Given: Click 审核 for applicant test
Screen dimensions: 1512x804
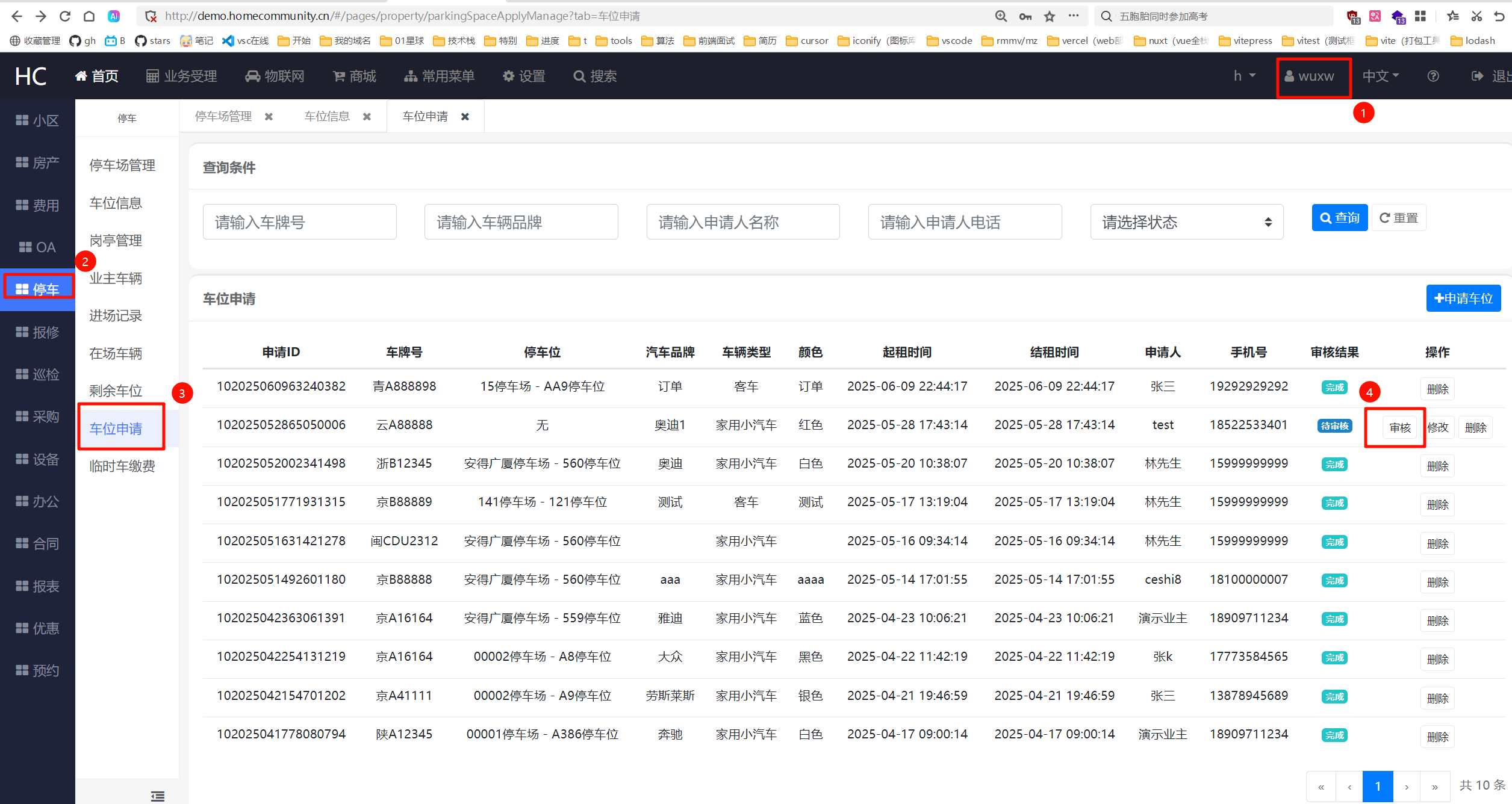Looking at the screenshot, I should point(1400,427).
